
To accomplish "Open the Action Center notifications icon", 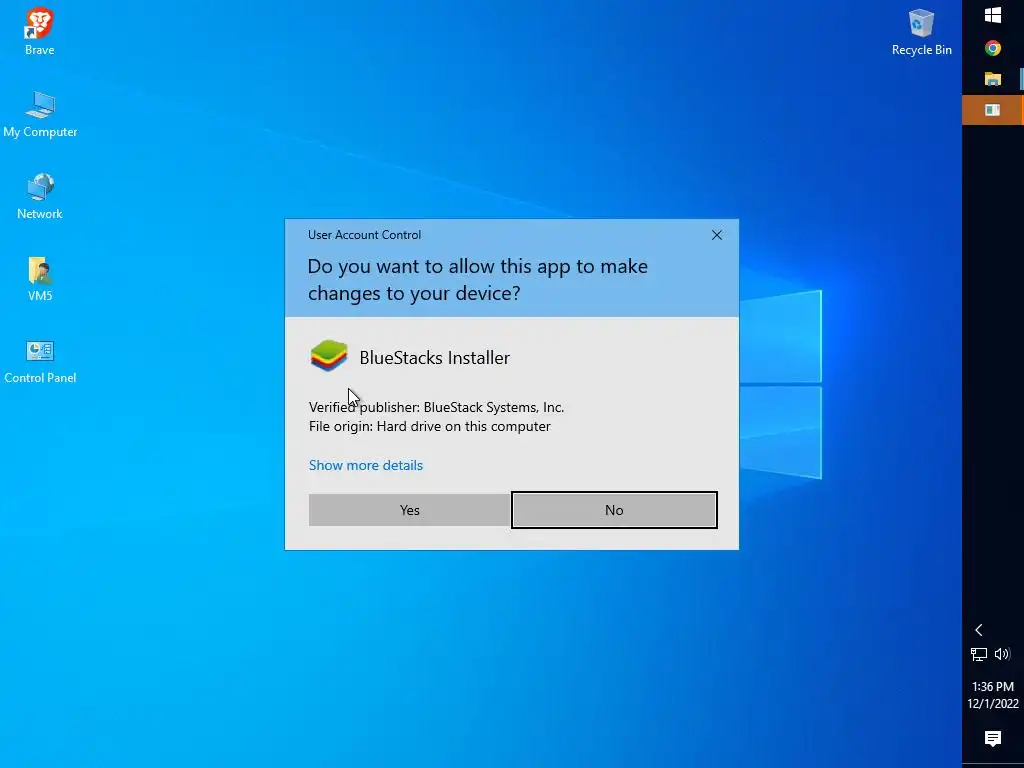I will 993,739.
